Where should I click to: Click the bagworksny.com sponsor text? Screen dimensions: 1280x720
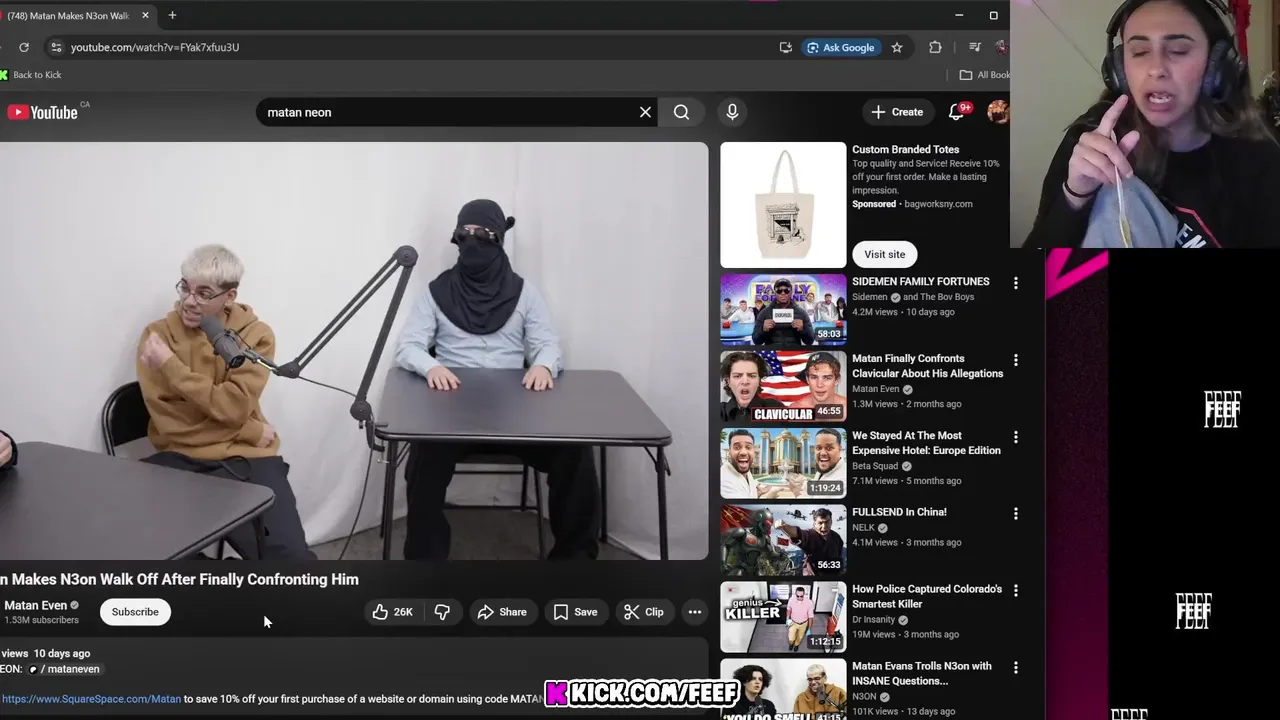[x=938, y=204]
